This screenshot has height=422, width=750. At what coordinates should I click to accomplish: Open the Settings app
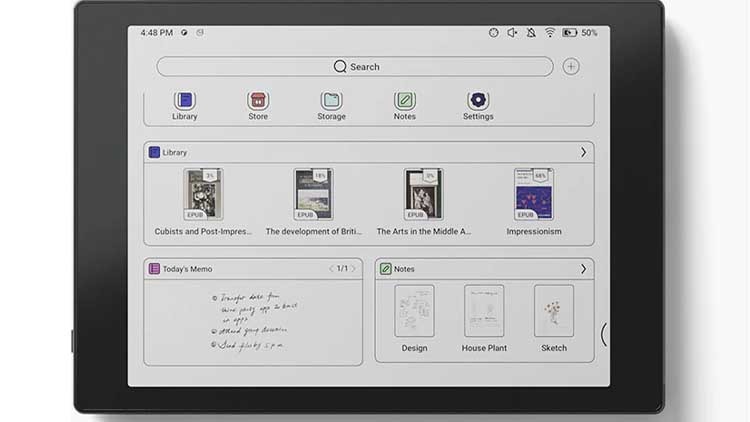click(478, 101)
